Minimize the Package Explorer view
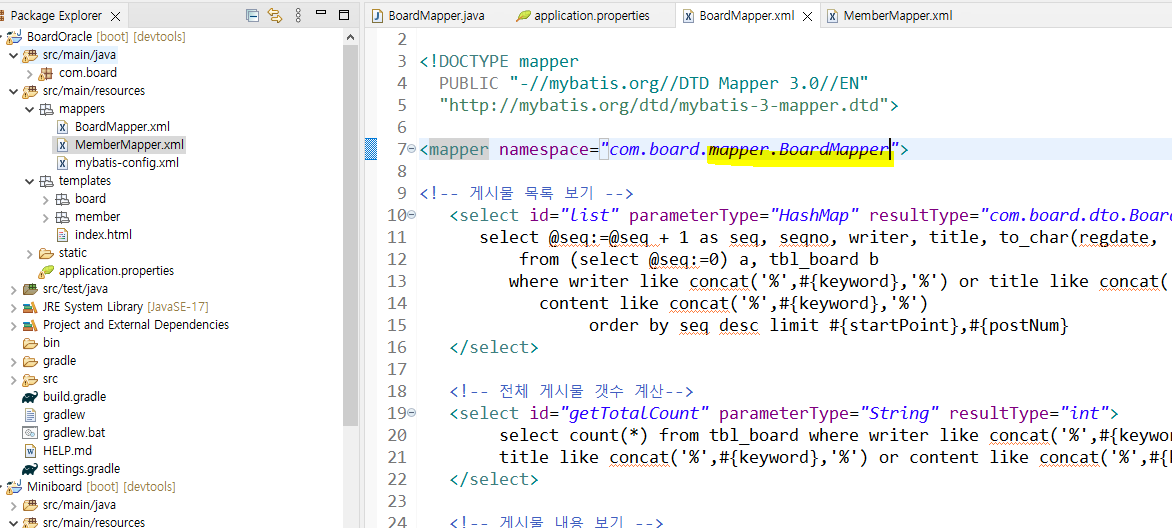This screenshot has height=528, width=1172. coord(321,13)
